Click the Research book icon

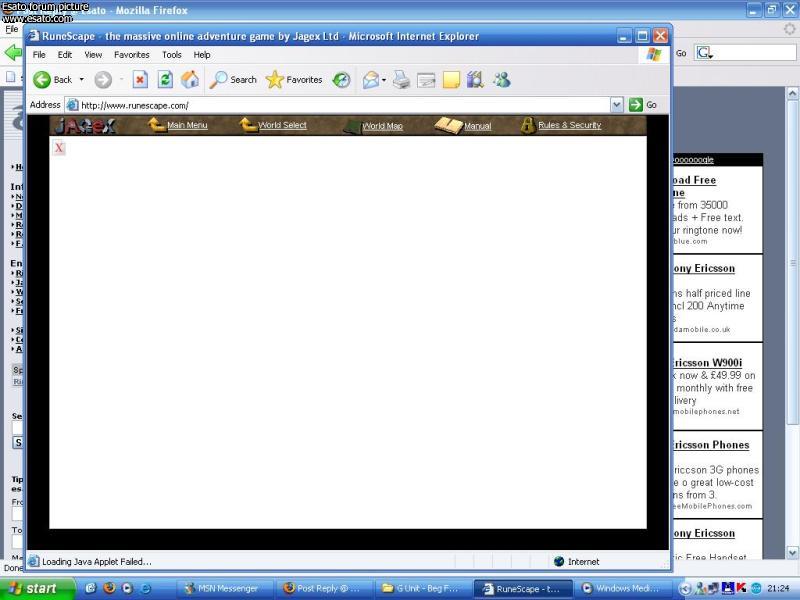(x=475, y=80)
